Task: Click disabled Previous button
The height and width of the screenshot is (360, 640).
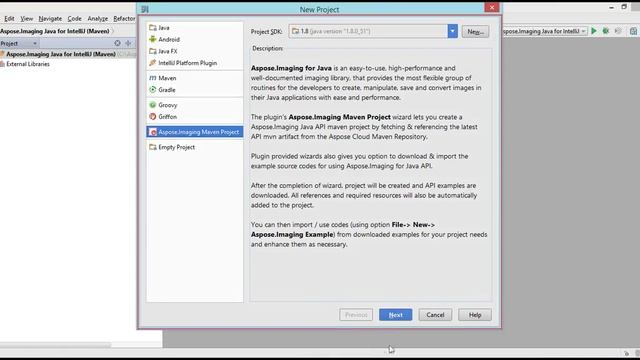Action: coord(356,315)
